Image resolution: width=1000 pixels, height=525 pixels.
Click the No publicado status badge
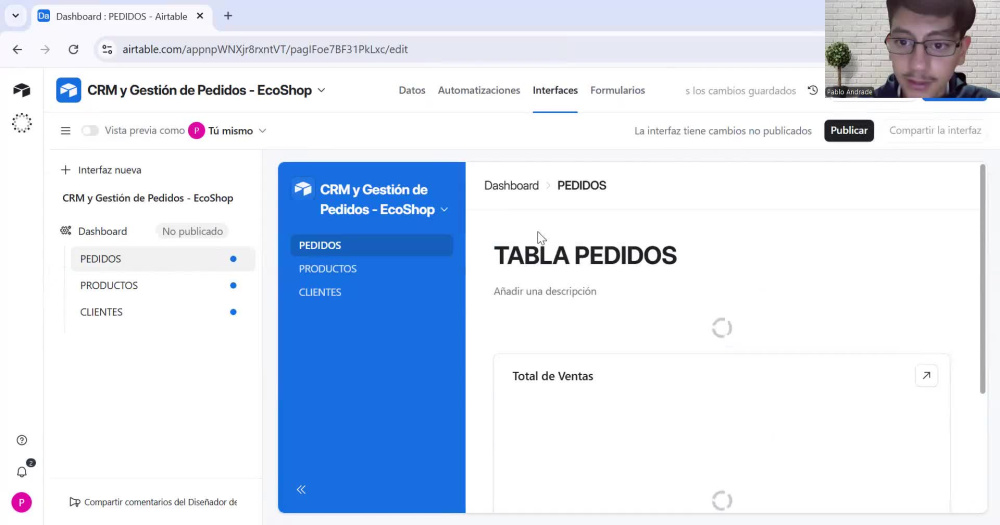tap(192, 231)
